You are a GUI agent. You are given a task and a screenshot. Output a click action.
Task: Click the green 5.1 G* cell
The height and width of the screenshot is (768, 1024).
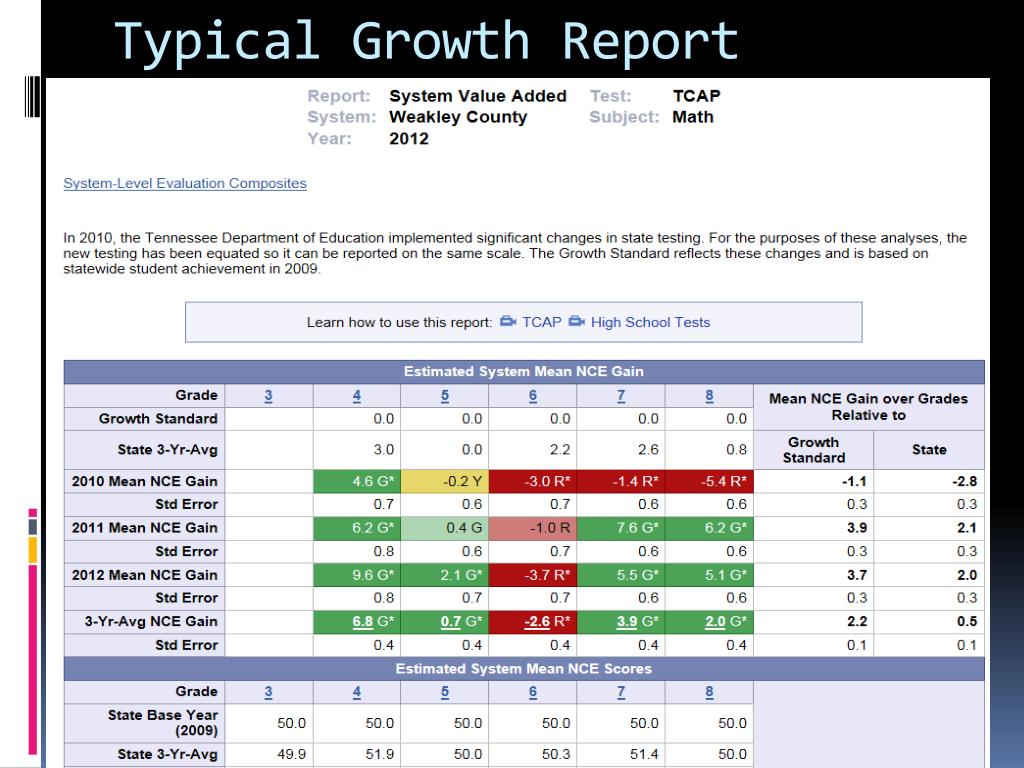click(x=709, y=575)
